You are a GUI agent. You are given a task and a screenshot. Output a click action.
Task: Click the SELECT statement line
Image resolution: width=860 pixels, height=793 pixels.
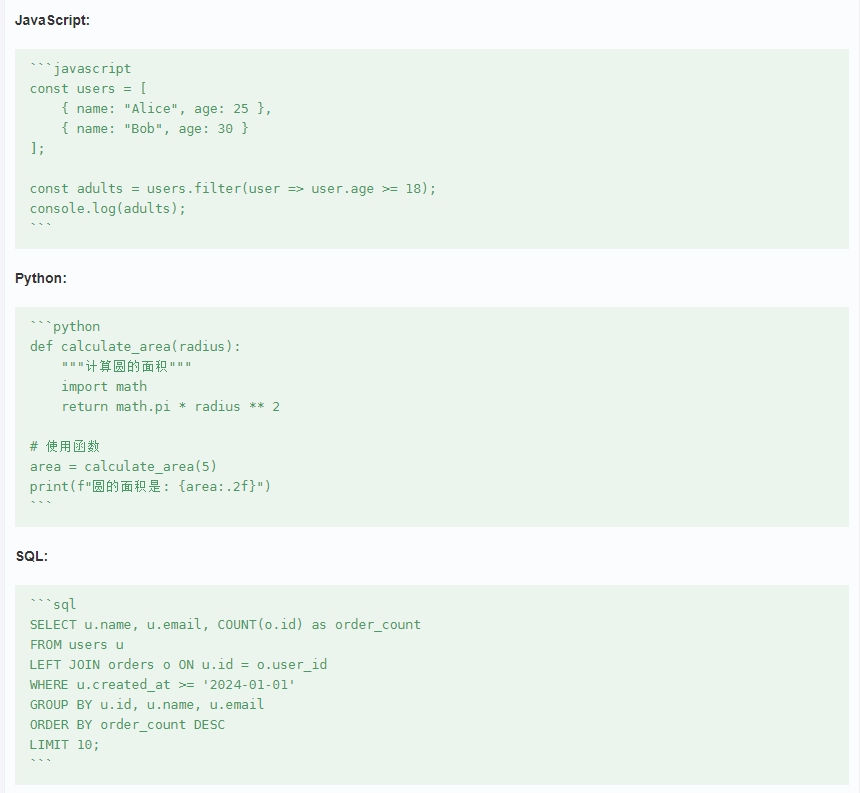tap(225, 624)
